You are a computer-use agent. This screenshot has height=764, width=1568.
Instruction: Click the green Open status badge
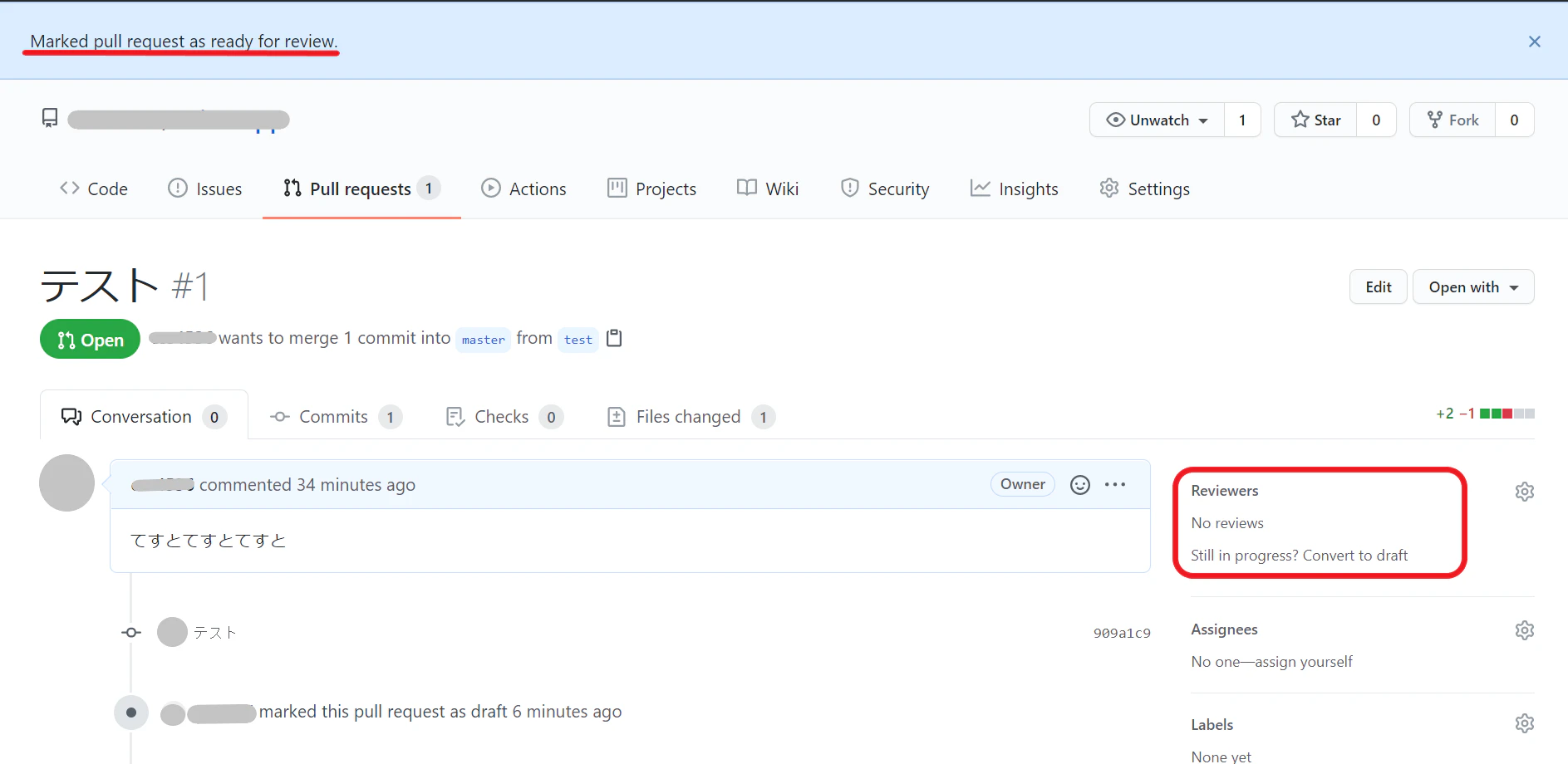click(x=90, y=339)
